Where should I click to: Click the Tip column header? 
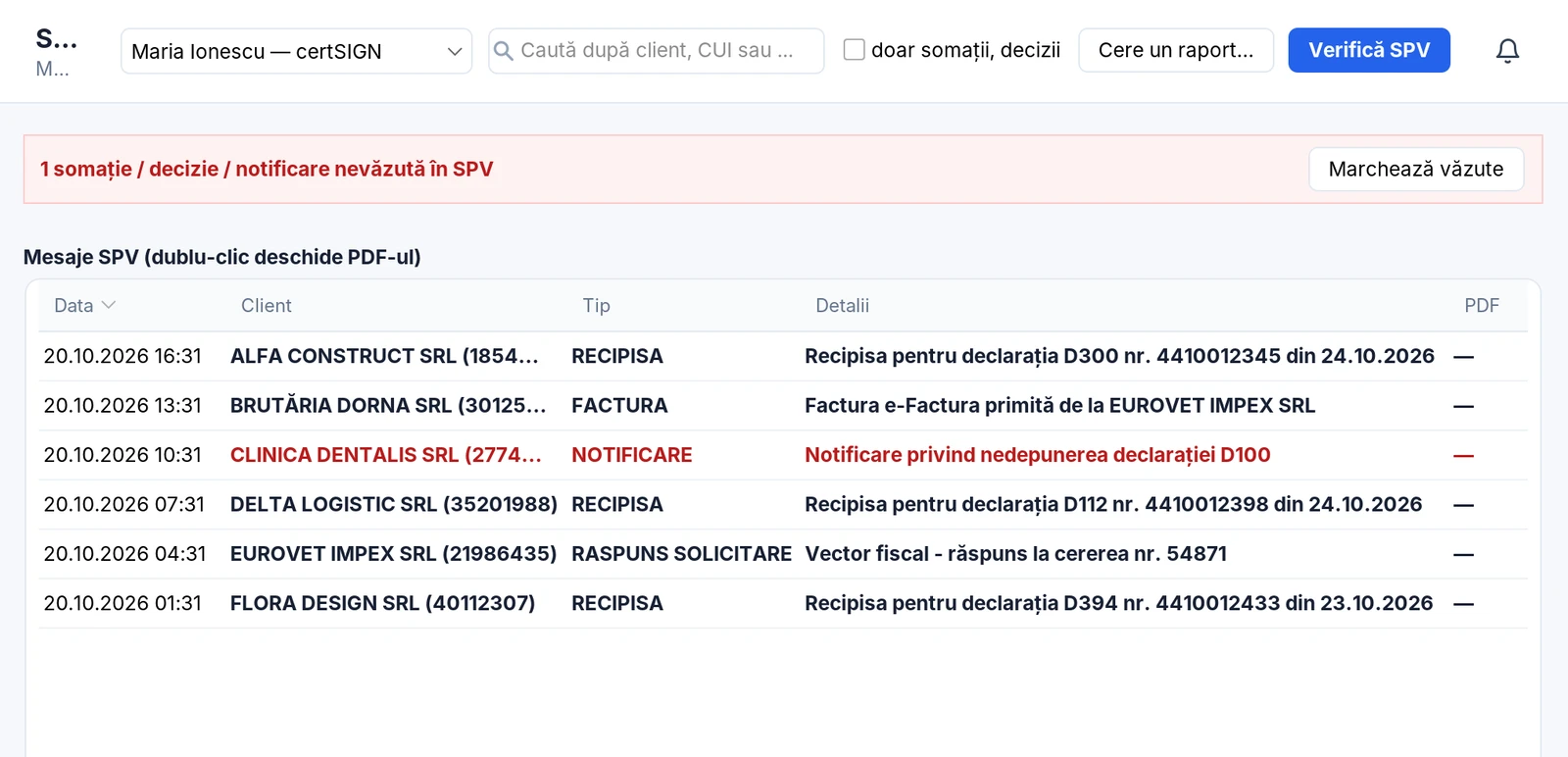coord(596,306)
